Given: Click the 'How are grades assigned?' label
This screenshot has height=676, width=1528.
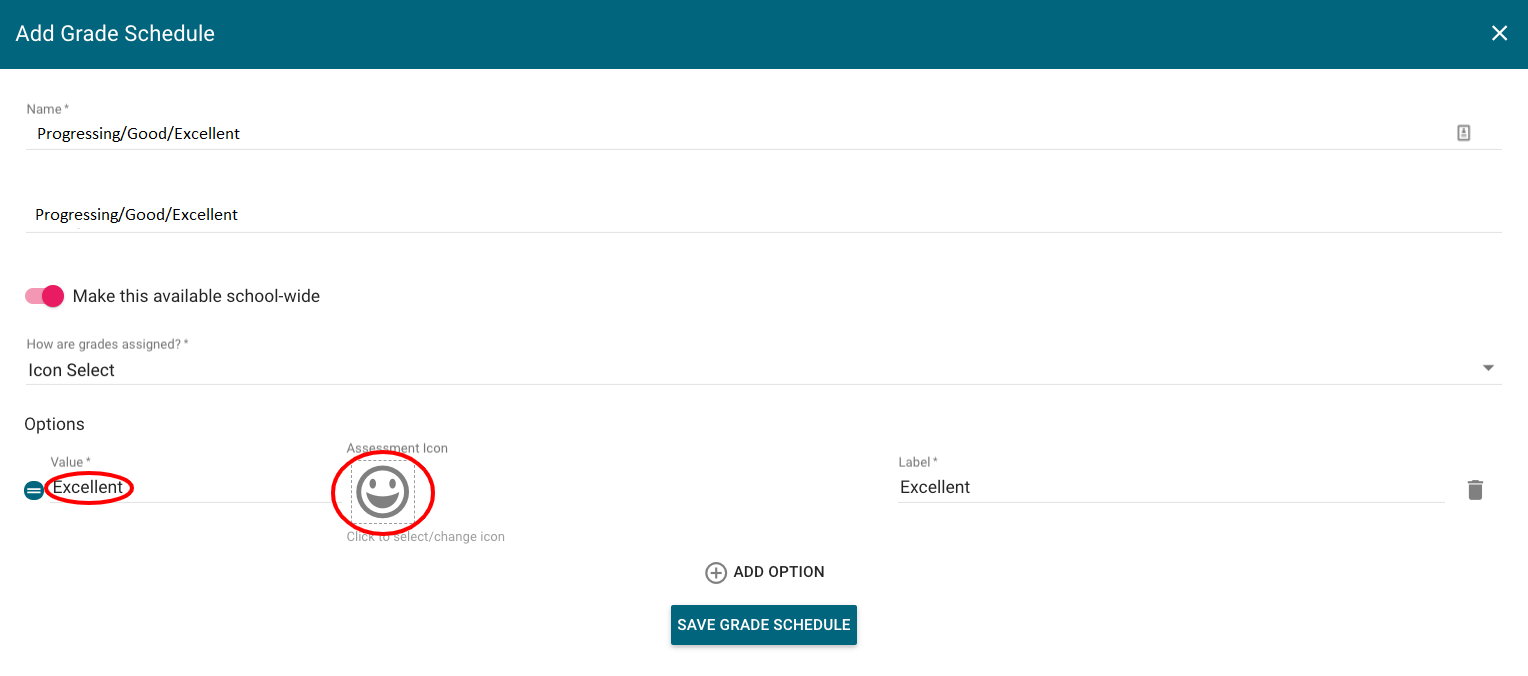Looking at the screenshot, I should pyautogui.click(x=107, y=344).
